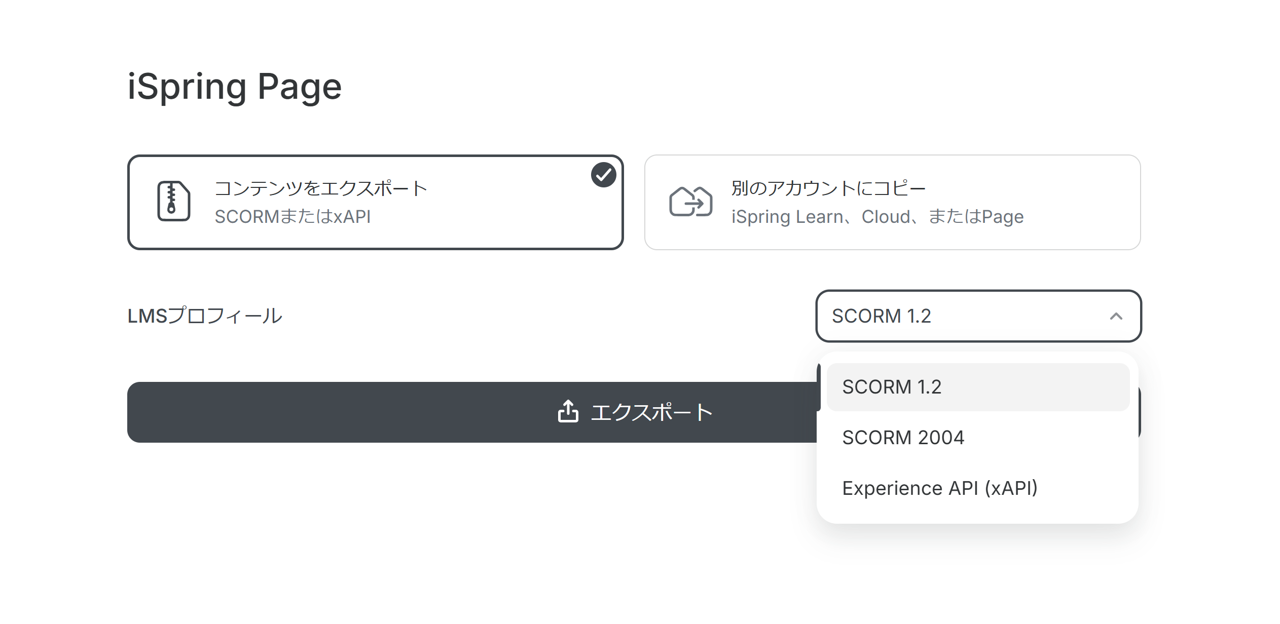This screenshot has width=1280, height=624.
Task: Click the iSpring Page heading
Action: point(234,86)
